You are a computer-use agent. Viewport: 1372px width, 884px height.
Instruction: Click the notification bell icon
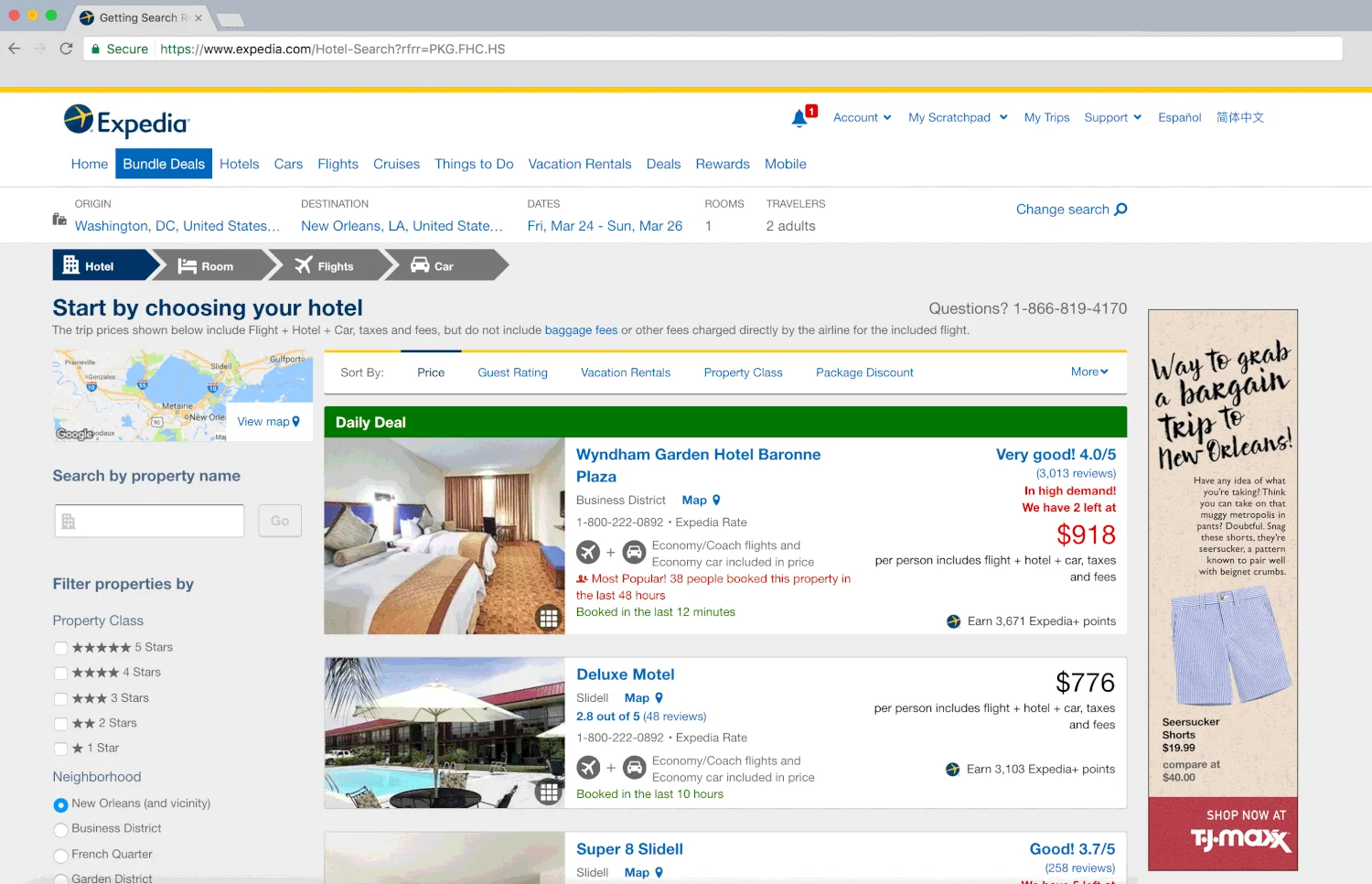799,118
